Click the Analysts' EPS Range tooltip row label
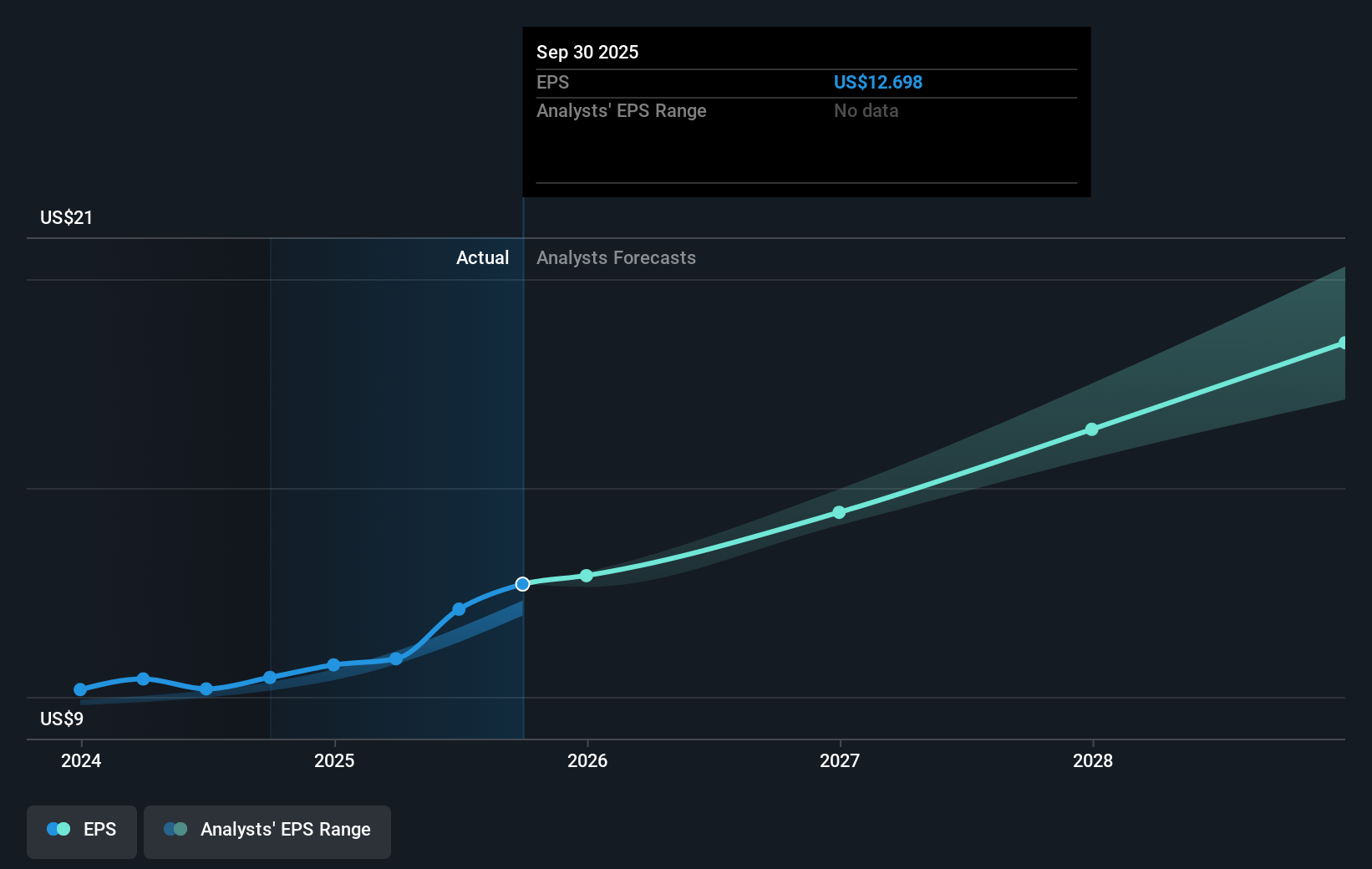 622,110
